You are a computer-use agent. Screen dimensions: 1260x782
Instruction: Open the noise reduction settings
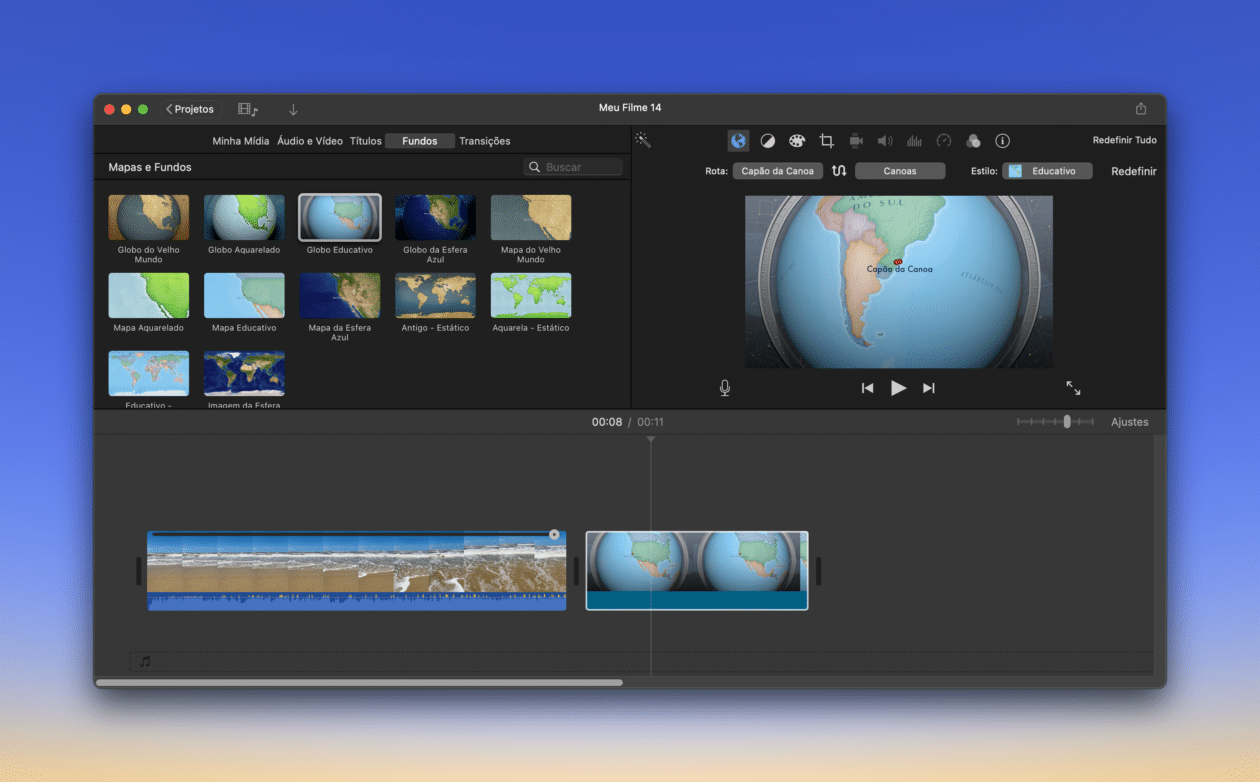point(913,140)
